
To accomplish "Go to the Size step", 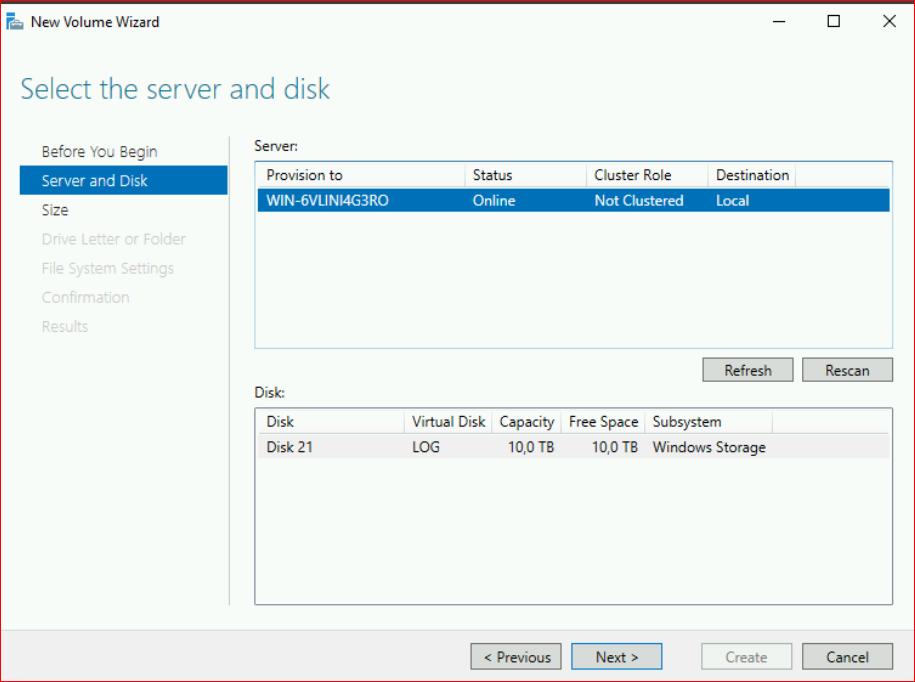I will point(55,210).
